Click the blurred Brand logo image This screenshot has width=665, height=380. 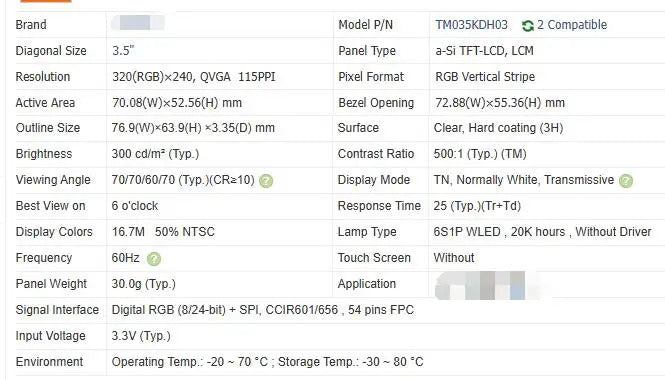(138, 22)
